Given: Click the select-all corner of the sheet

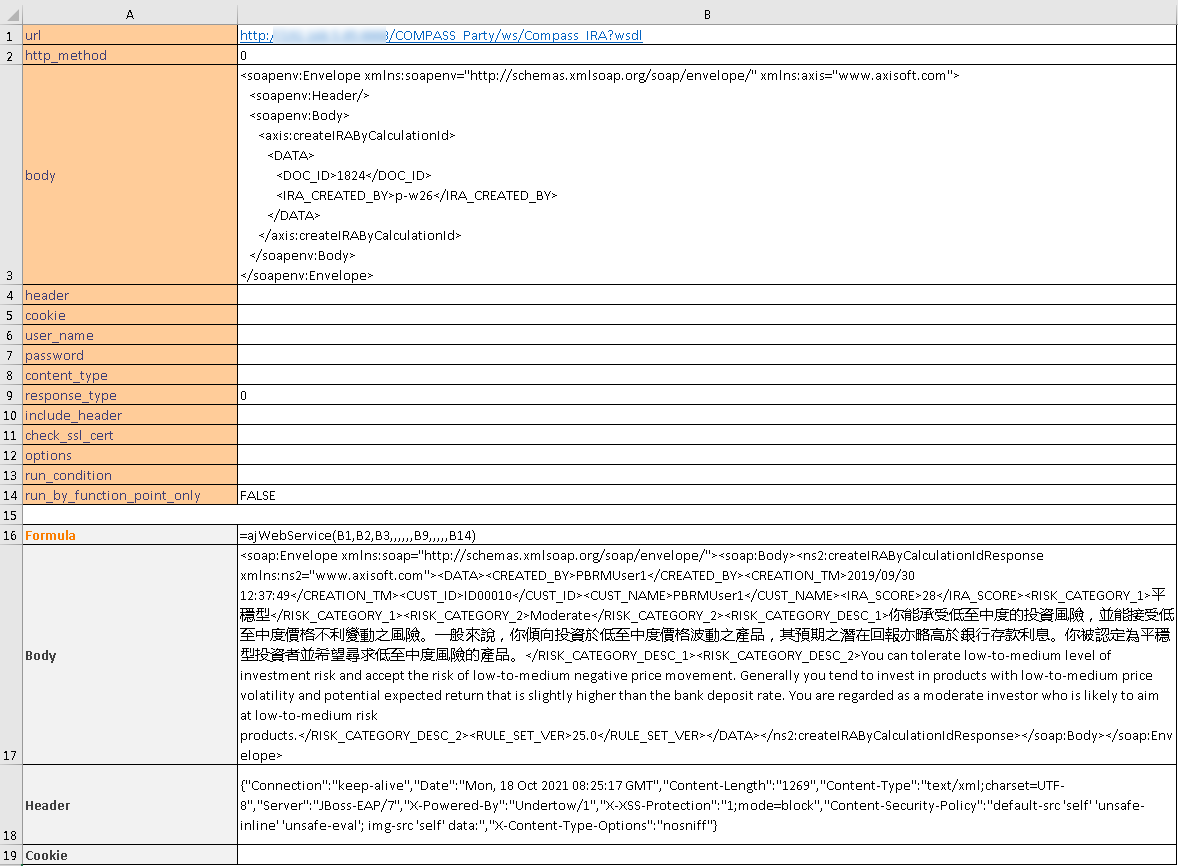Looking at the screenshot, I should click(x=10, y=14).
